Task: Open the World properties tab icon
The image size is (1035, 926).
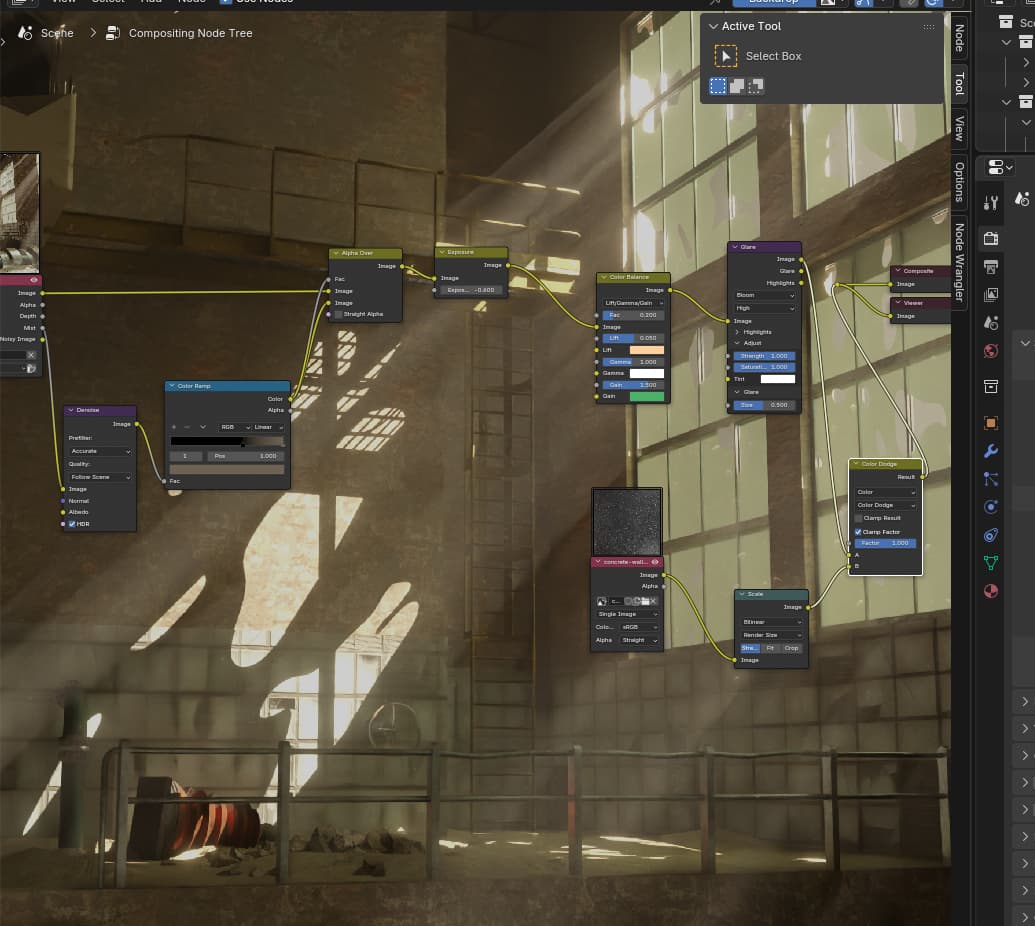Action: click(990, 351)
